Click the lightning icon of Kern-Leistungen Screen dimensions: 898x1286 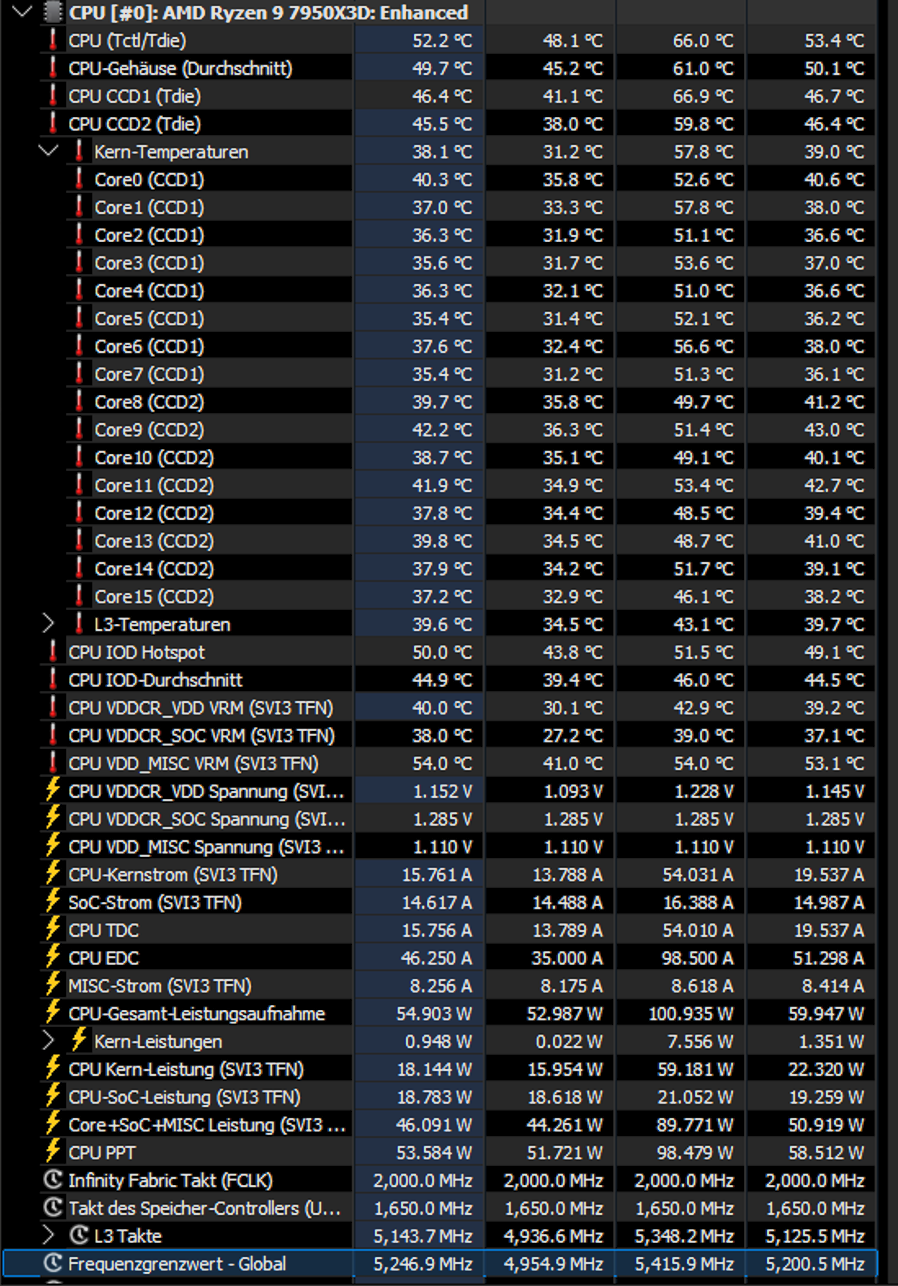79,1041
